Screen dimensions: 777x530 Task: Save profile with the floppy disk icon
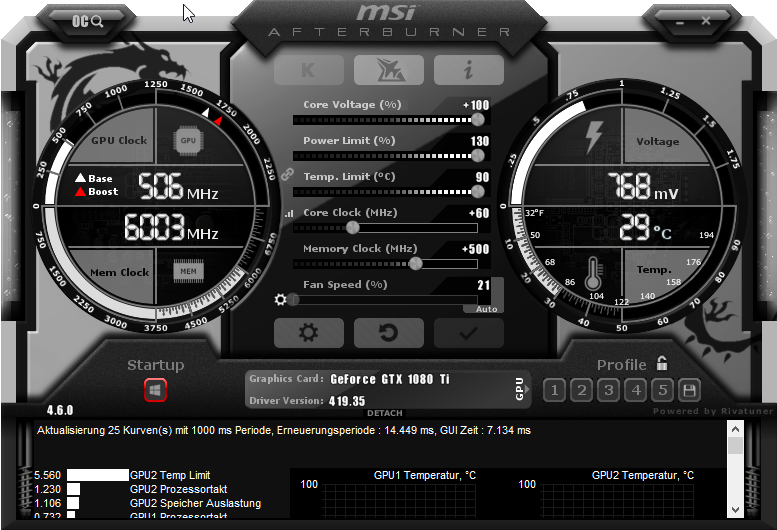[x=688, y=390]
